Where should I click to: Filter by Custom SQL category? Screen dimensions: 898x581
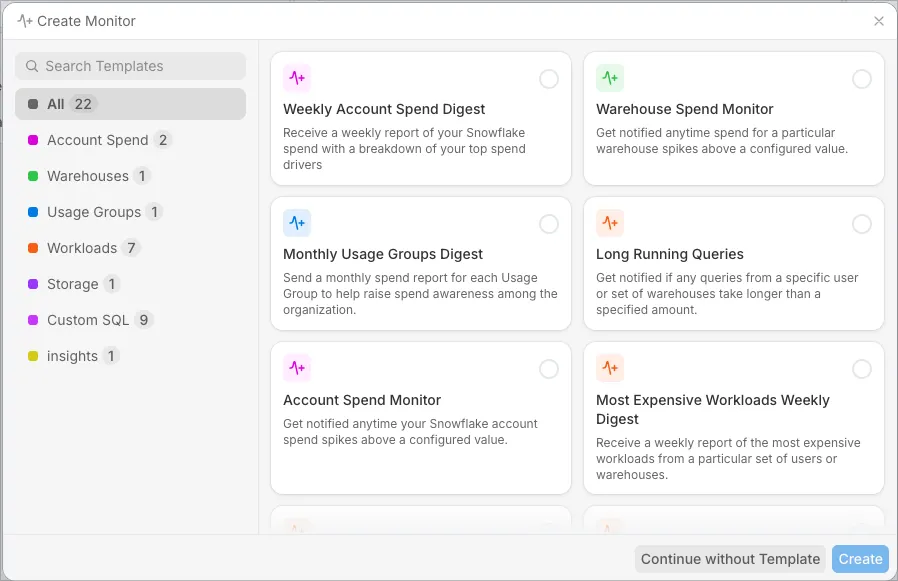131,321
